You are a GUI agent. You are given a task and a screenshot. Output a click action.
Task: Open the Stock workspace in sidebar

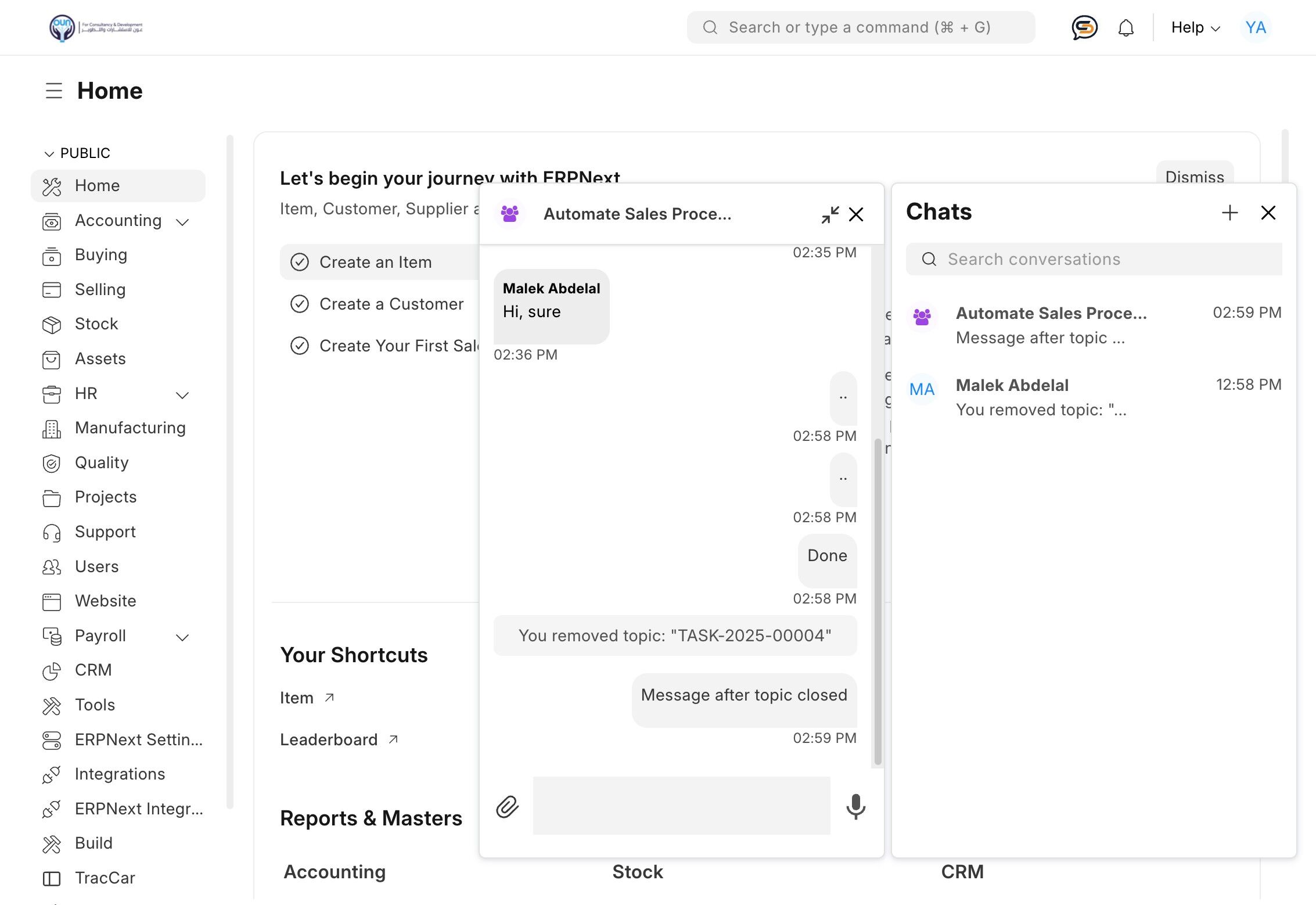pos(96,324)
